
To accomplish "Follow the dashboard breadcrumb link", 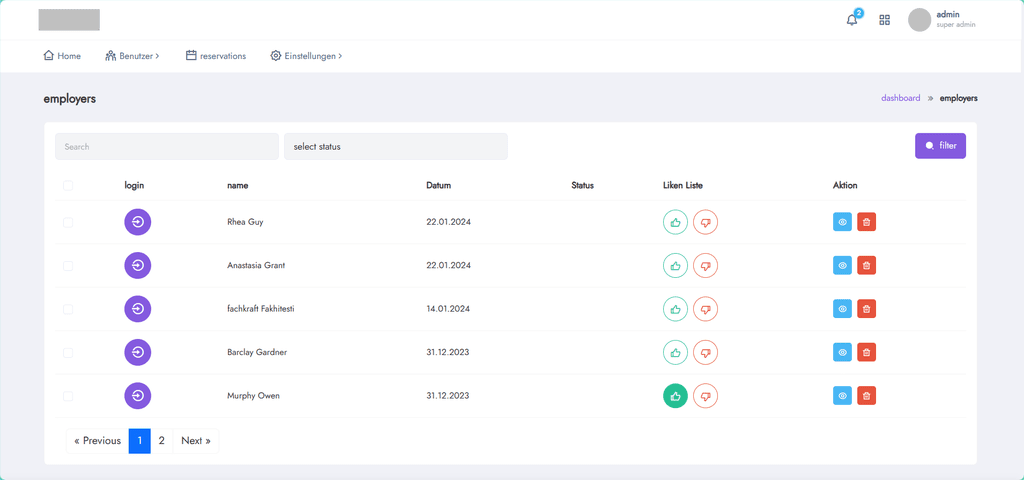I will (x=901, y=98).
